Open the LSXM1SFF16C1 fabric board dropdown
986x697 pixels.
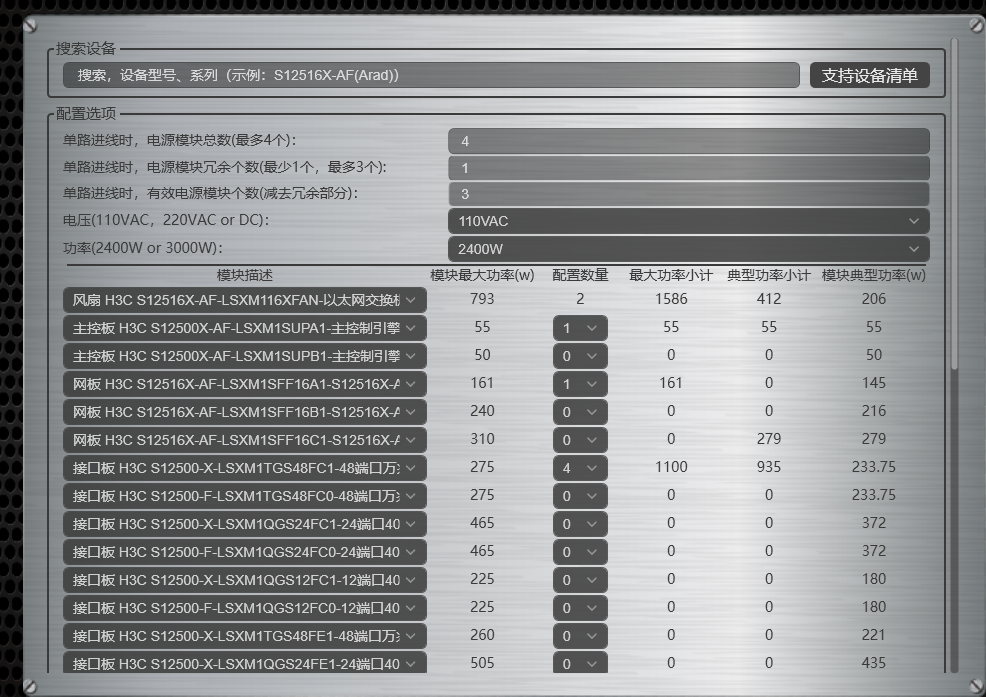(245, 440)
